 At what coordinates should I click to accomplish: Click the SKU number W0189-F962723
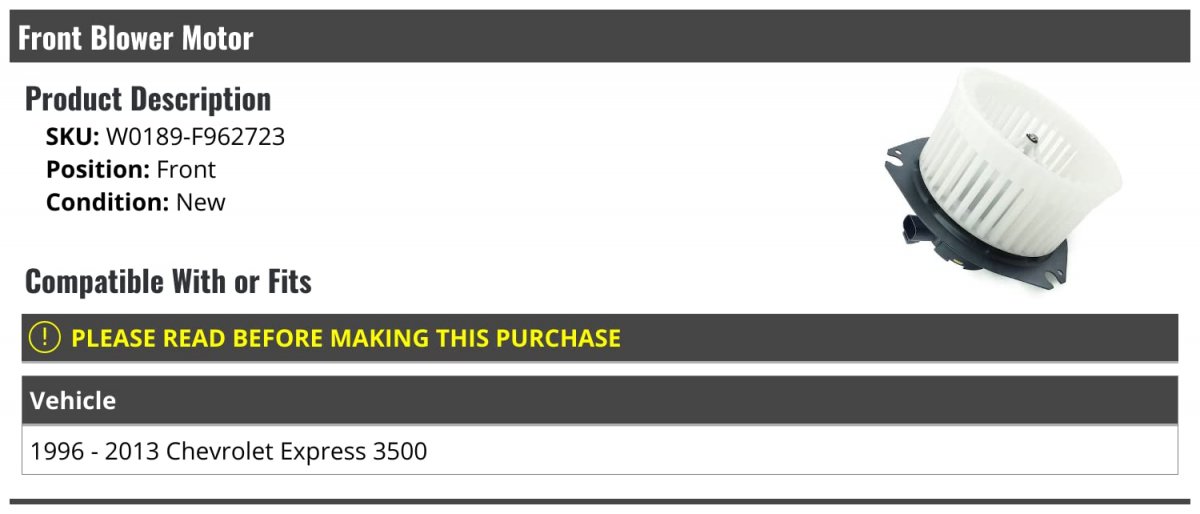(195, 137)
